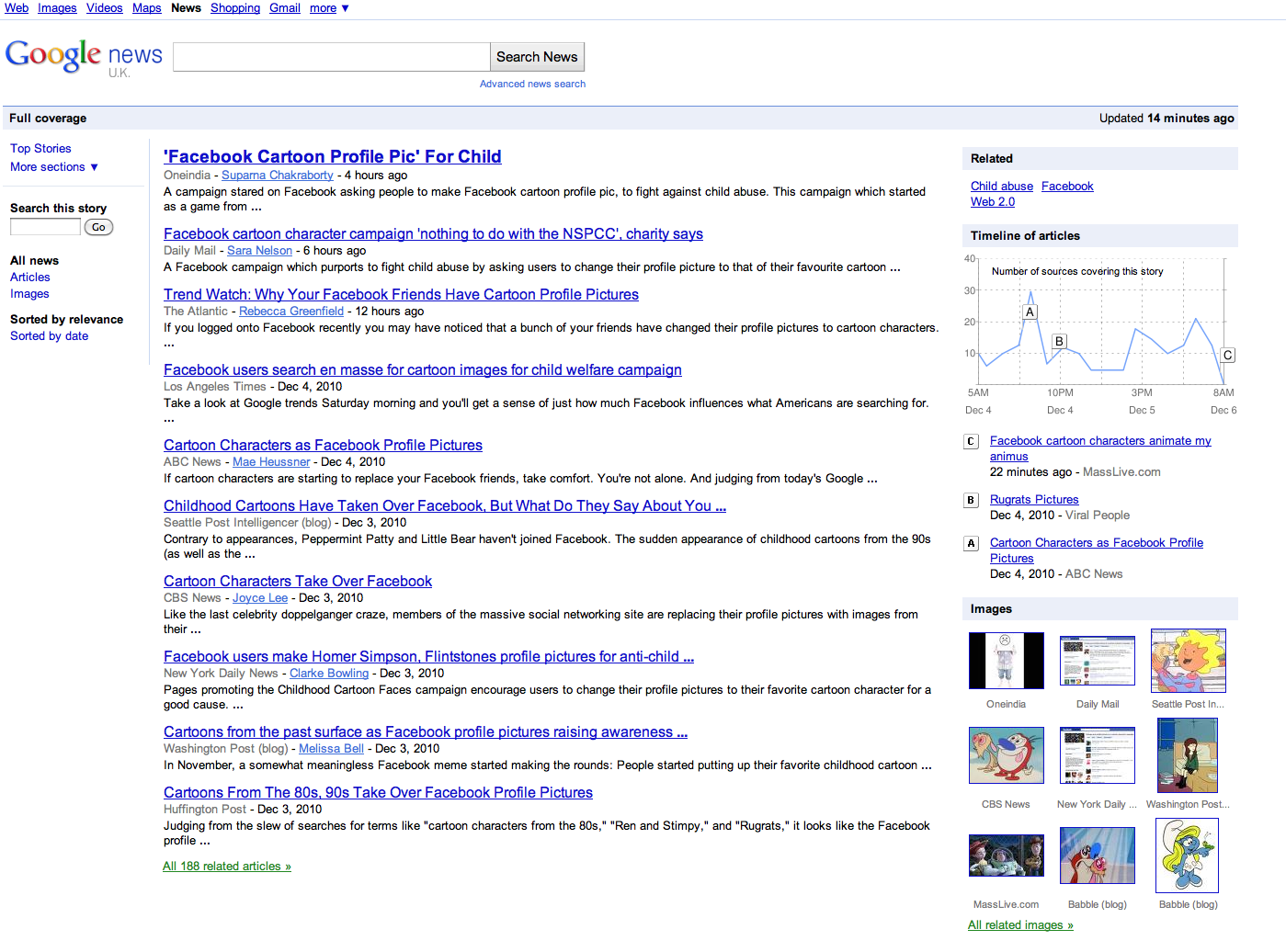Open the Seattle Post cartoon thumbnail
Viewport: 1286px width, 952px height.
pyautogui.click(x=1188, y=661)
